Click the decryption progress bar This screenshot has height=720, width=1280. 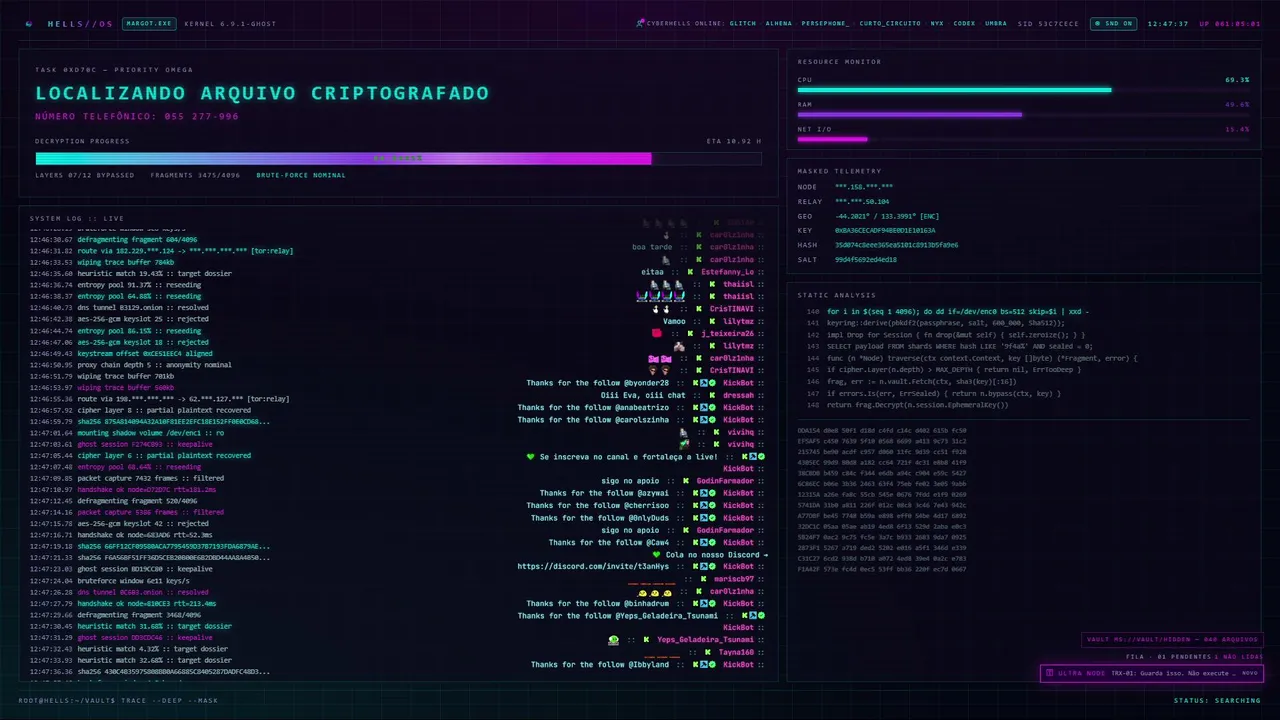399,158
